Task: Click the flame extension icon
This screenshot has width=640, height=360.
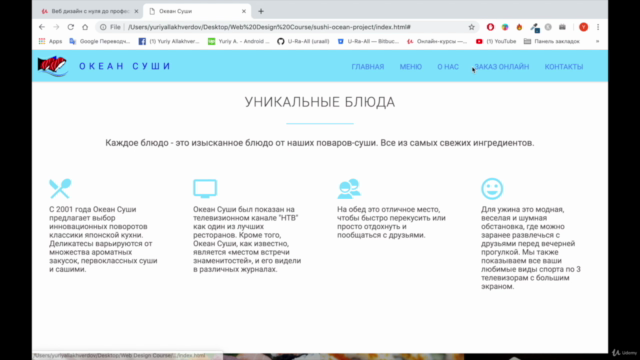Action: point(519,27)
